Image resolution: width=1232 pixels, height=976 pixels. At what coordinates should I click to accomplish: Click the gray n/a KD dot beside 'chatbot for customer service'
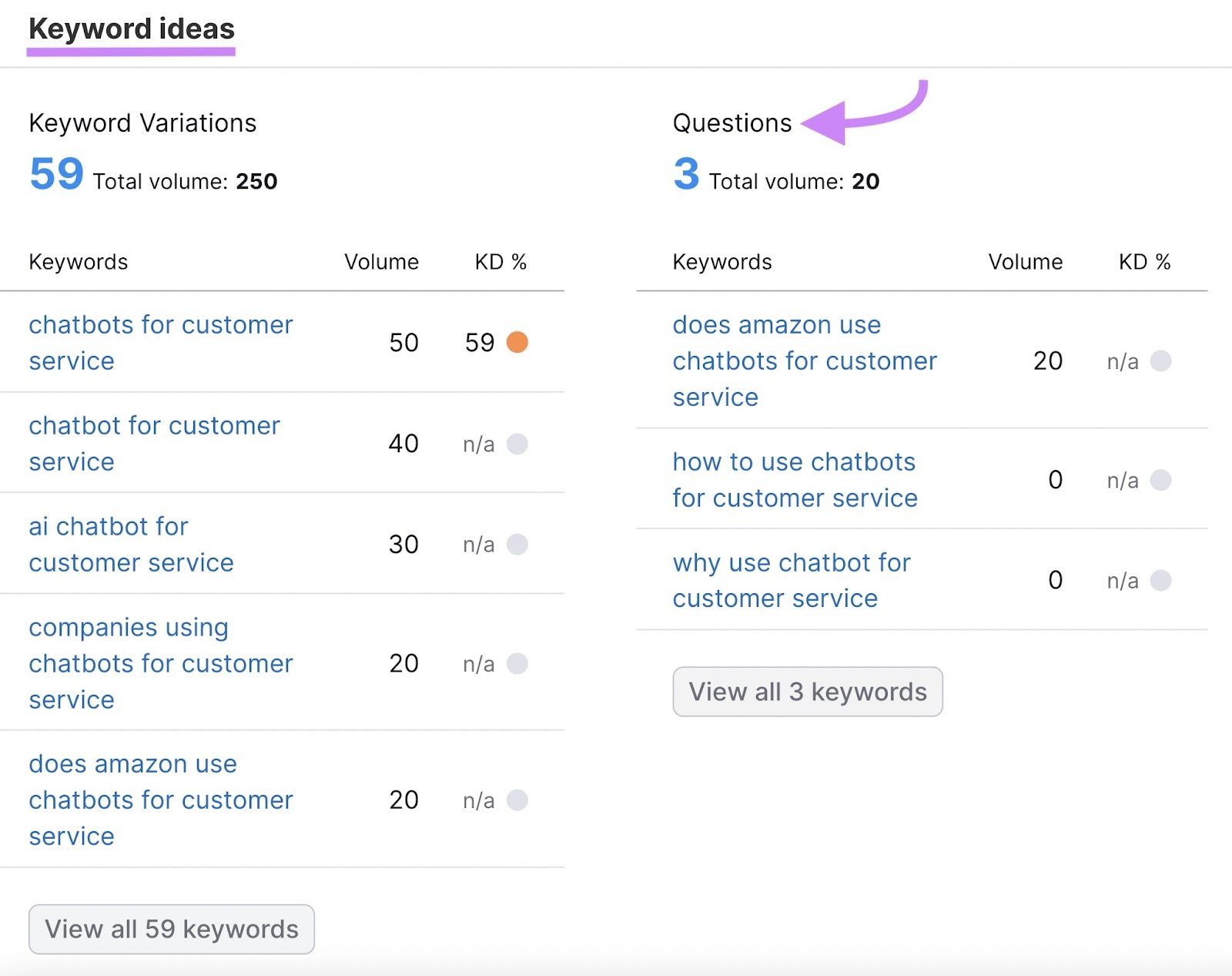(517, 444)
